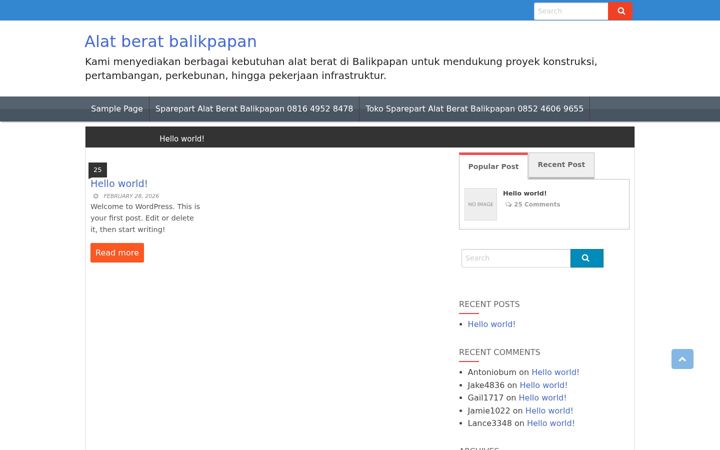This screenshot has width=720, height=450.
Task: Open Hello world! link in Lance3348's comment
Action: coord(551,423)
